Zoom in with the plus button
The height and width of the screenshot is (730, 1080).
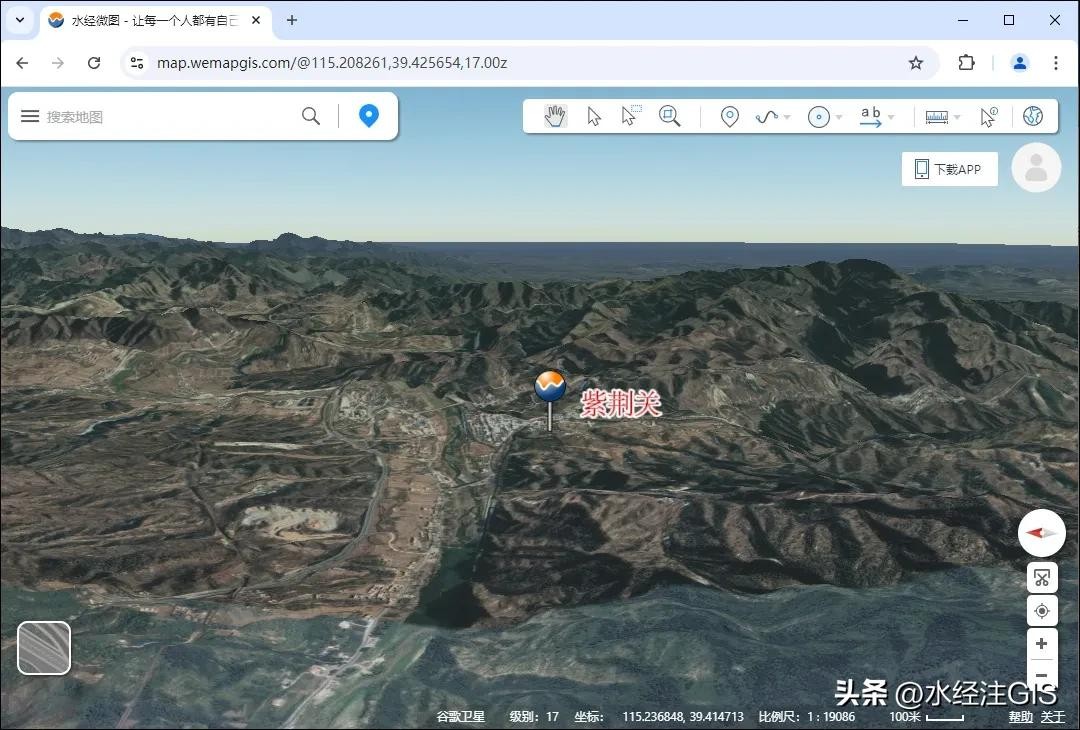coord(1041,644)
